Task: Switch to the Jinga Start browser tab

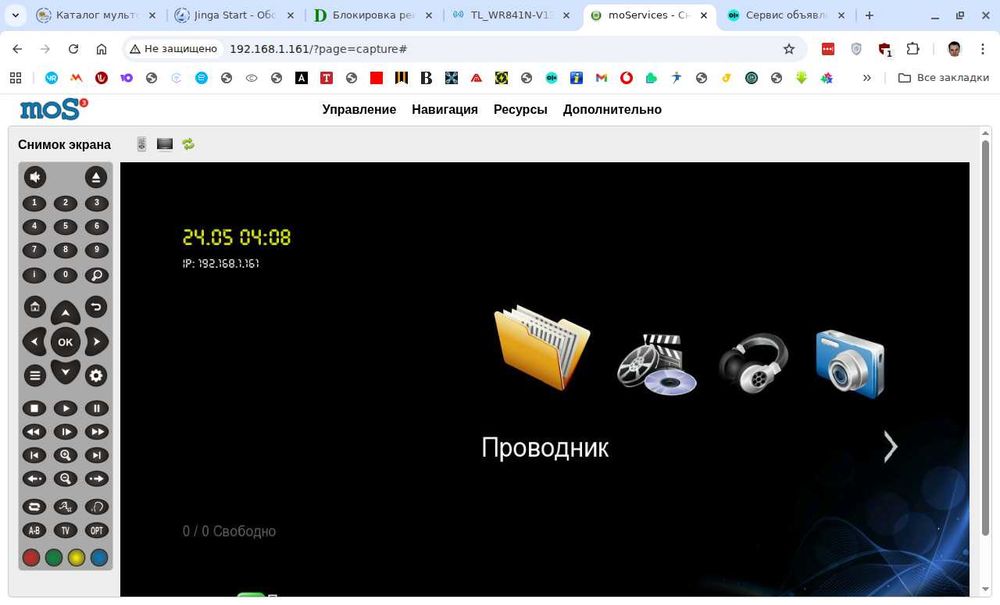Action: point(236,15)
